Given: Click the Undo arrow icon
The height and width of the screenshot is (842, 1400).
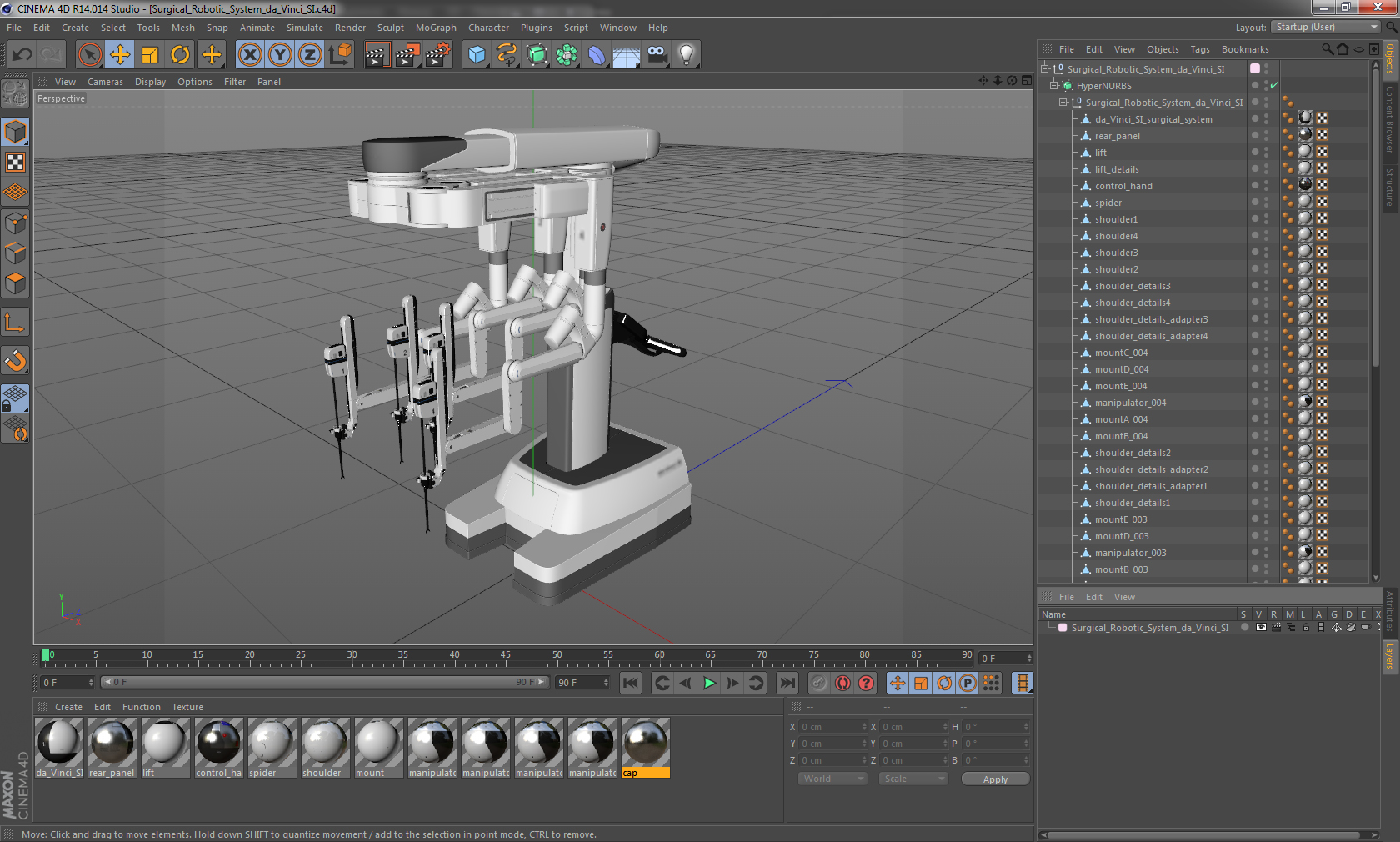Looking at the screenshot, I should (x=22, y=55).
